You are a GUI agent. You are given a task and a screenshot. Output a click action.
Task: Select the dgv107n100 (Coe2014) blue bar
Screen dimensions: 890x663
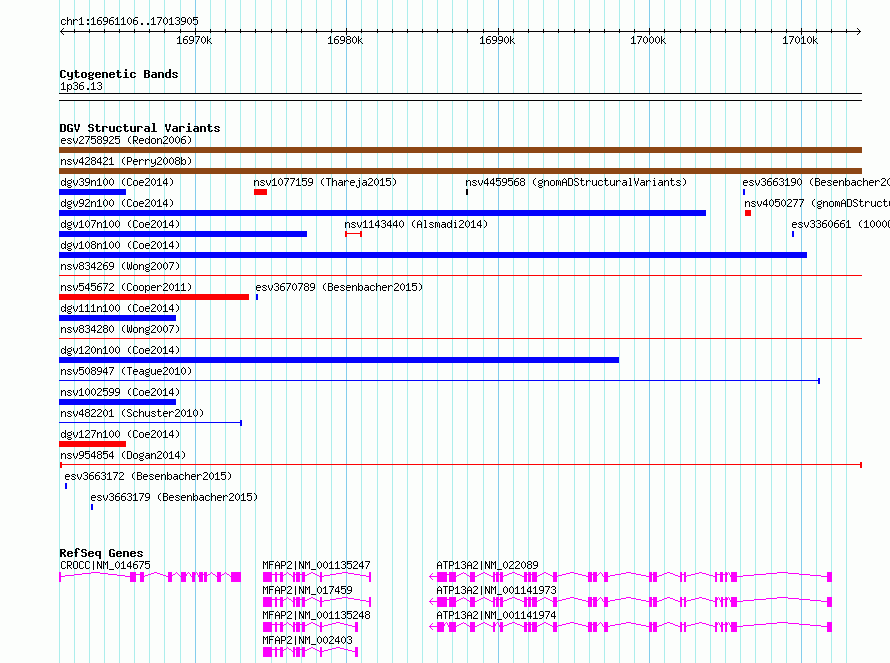pyautogui.click(x=183, y=234)
